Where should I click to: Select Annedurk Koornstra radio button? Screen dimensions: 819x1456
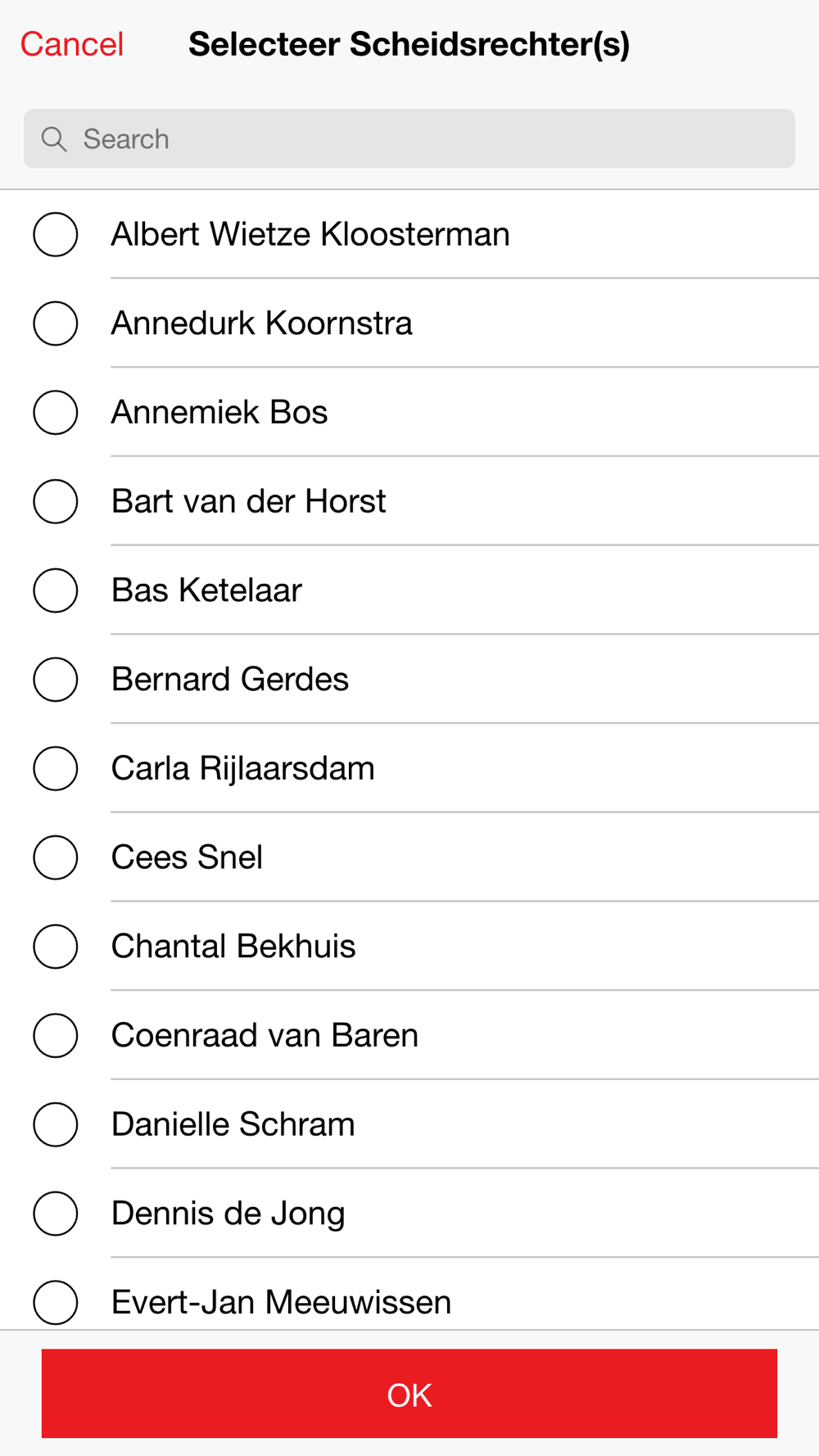point(56,323)
